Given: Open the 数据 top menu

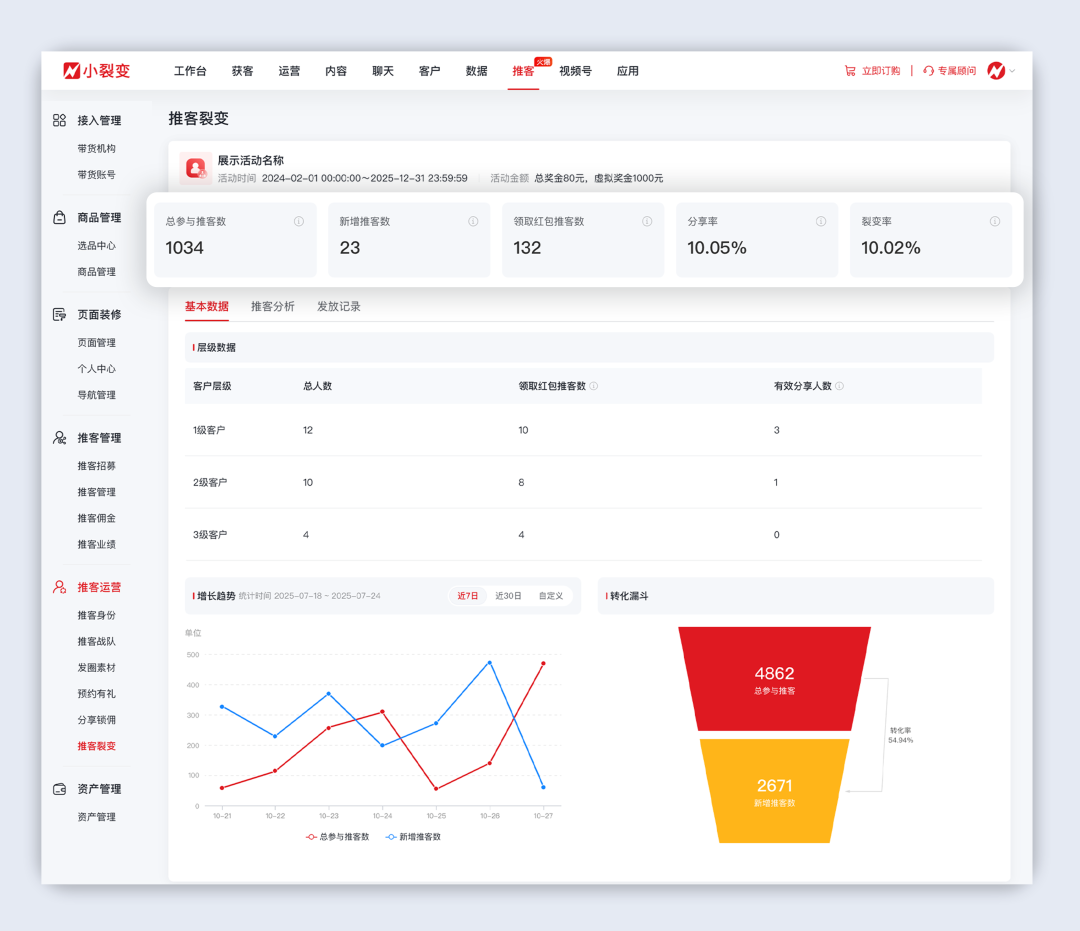Looking at the screenshot, I should click(476, 71).
